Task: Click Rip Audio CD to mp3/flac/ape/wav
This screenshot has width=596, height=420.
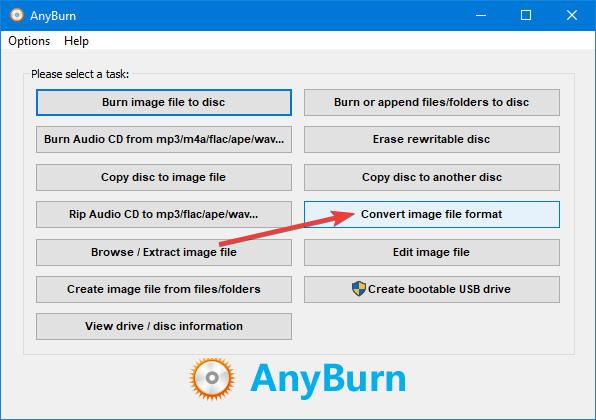Action: tap(164, 214)
